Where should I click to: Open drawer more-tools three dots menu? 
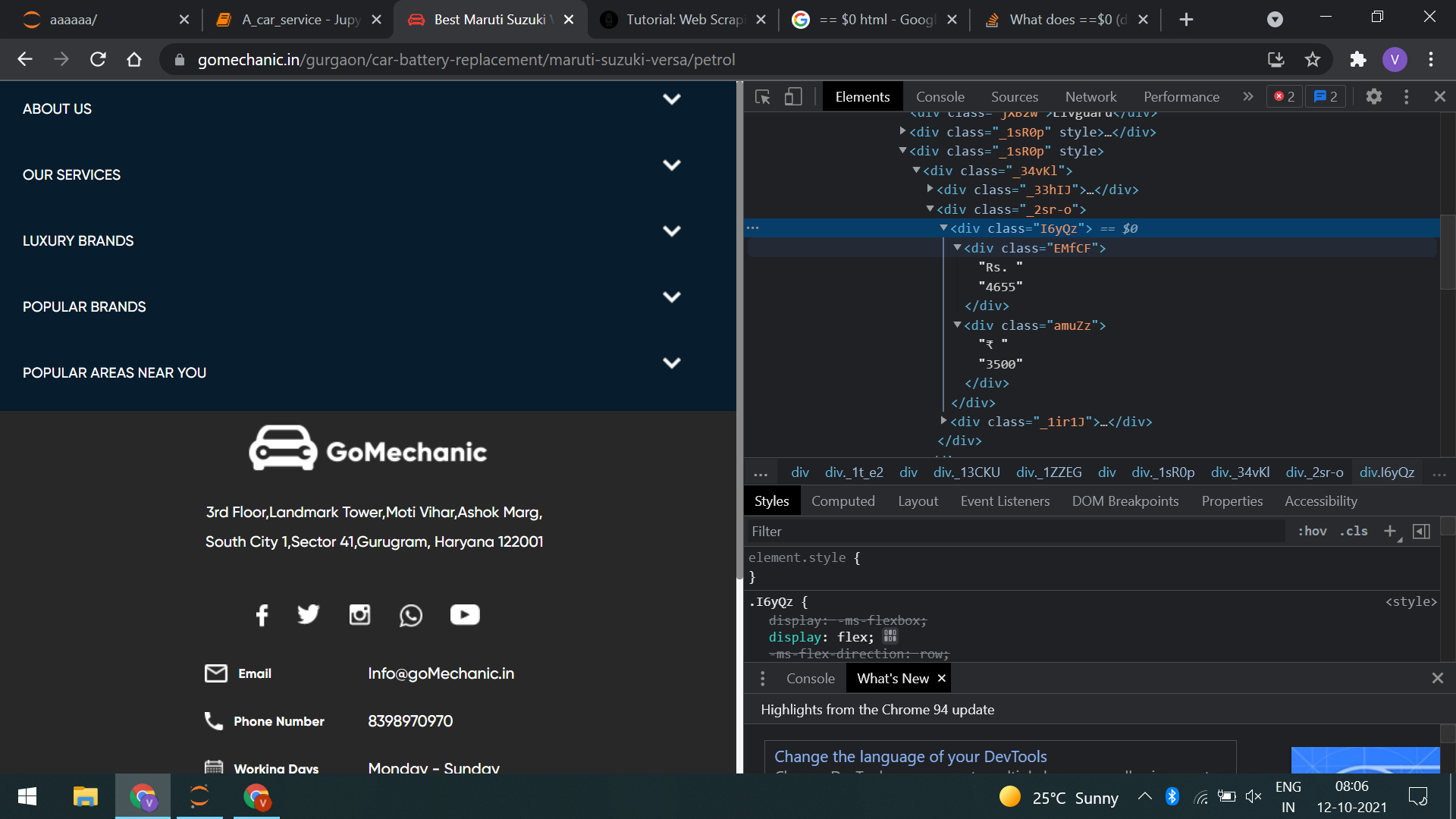762,678
